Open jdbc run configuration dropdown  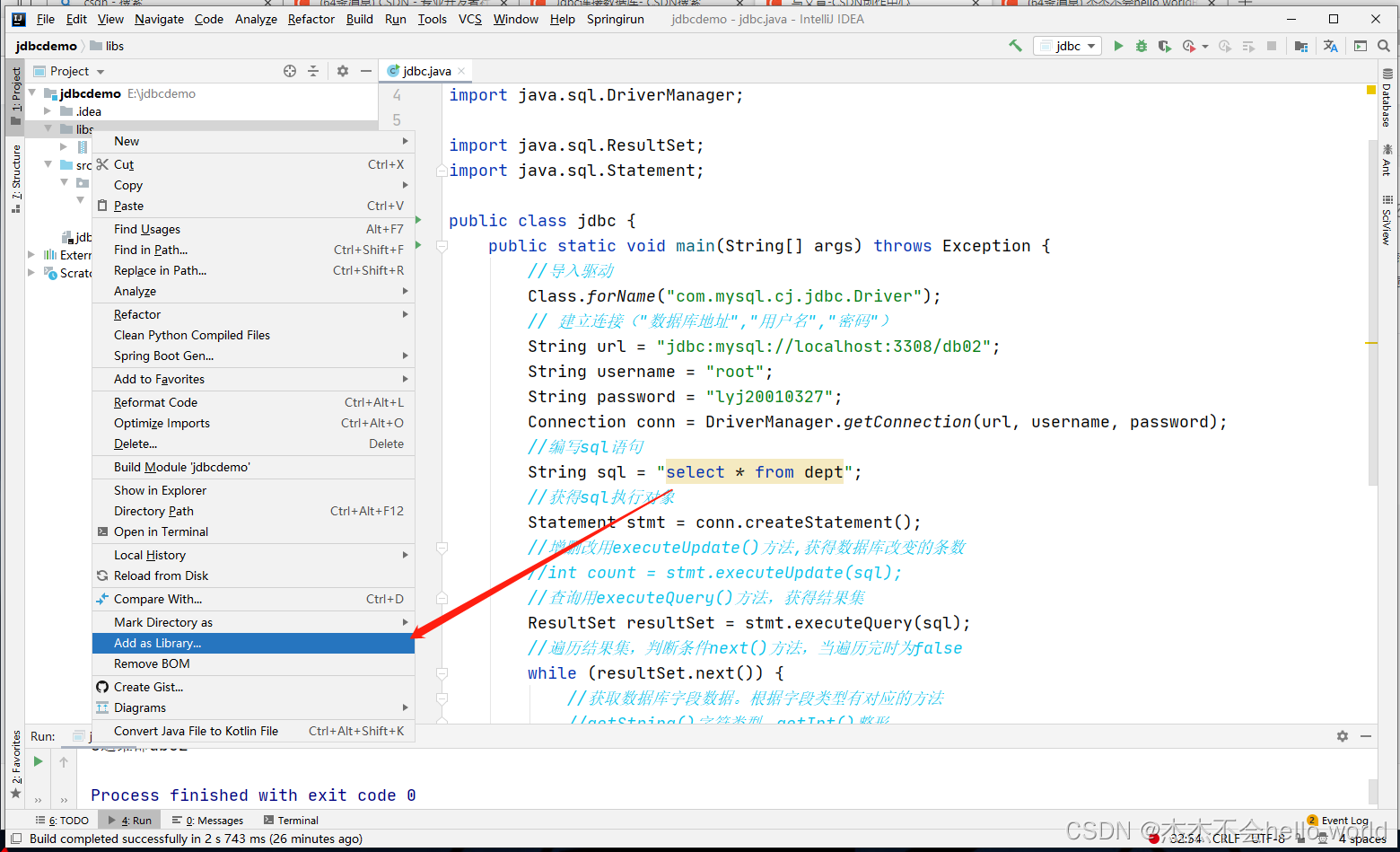pos(1067,46)
